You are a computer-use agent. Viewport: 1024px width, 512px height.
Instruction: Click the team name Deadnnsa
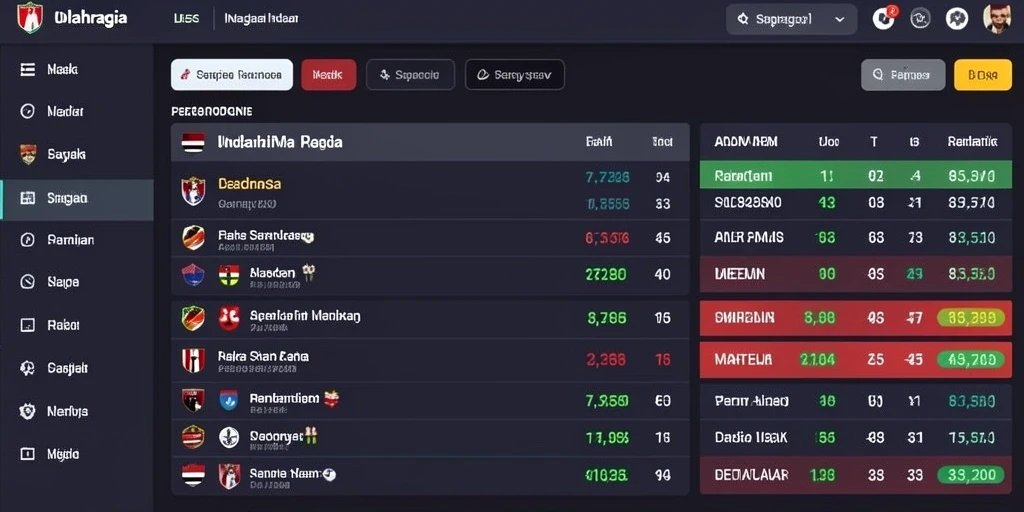coord(249,184)
